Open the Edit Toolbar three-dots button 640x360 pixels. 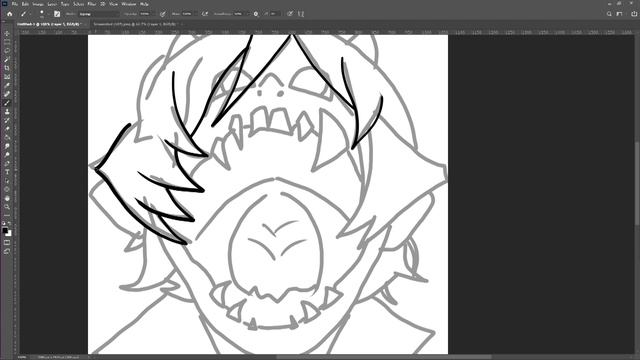point(7,215)
